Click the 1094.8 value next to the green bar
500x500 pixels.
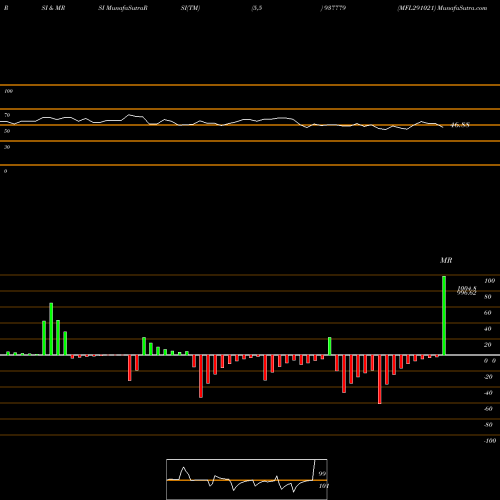467,288
